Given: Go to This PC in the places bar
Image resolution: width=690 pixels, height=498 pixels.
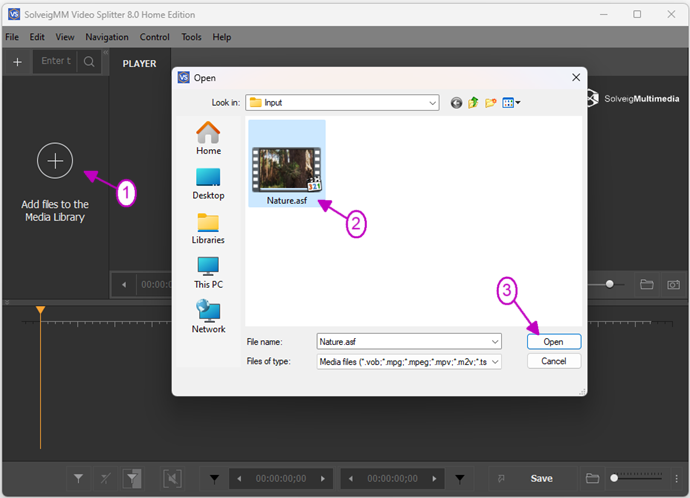Looking at the screenshot, I should (208, 273).
